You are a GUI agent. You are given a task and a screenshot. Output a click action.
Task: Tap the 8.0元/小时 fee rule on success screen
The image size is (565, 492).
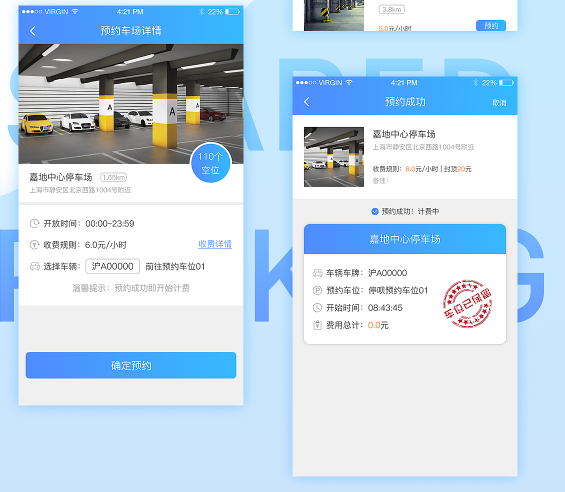coord(422,169)
